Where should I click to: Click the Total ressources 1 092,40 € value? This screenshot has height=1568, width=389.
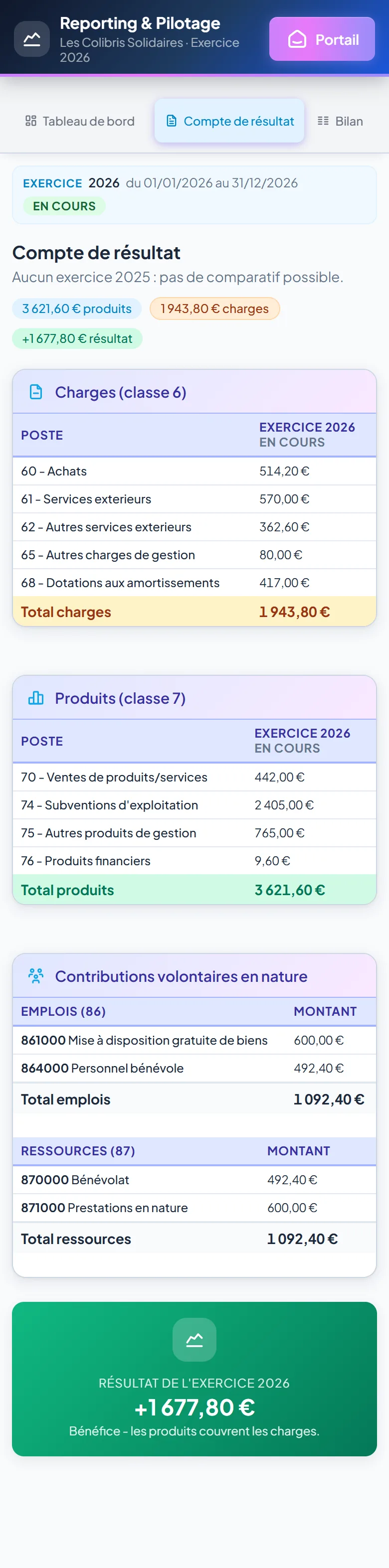[303, 1240]
